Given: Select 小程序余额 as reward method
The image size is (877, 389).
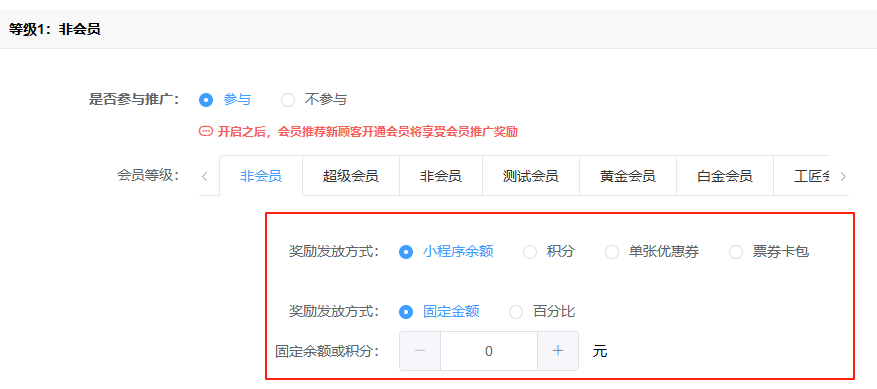Looking at the screenshot, I should [446, 252].
